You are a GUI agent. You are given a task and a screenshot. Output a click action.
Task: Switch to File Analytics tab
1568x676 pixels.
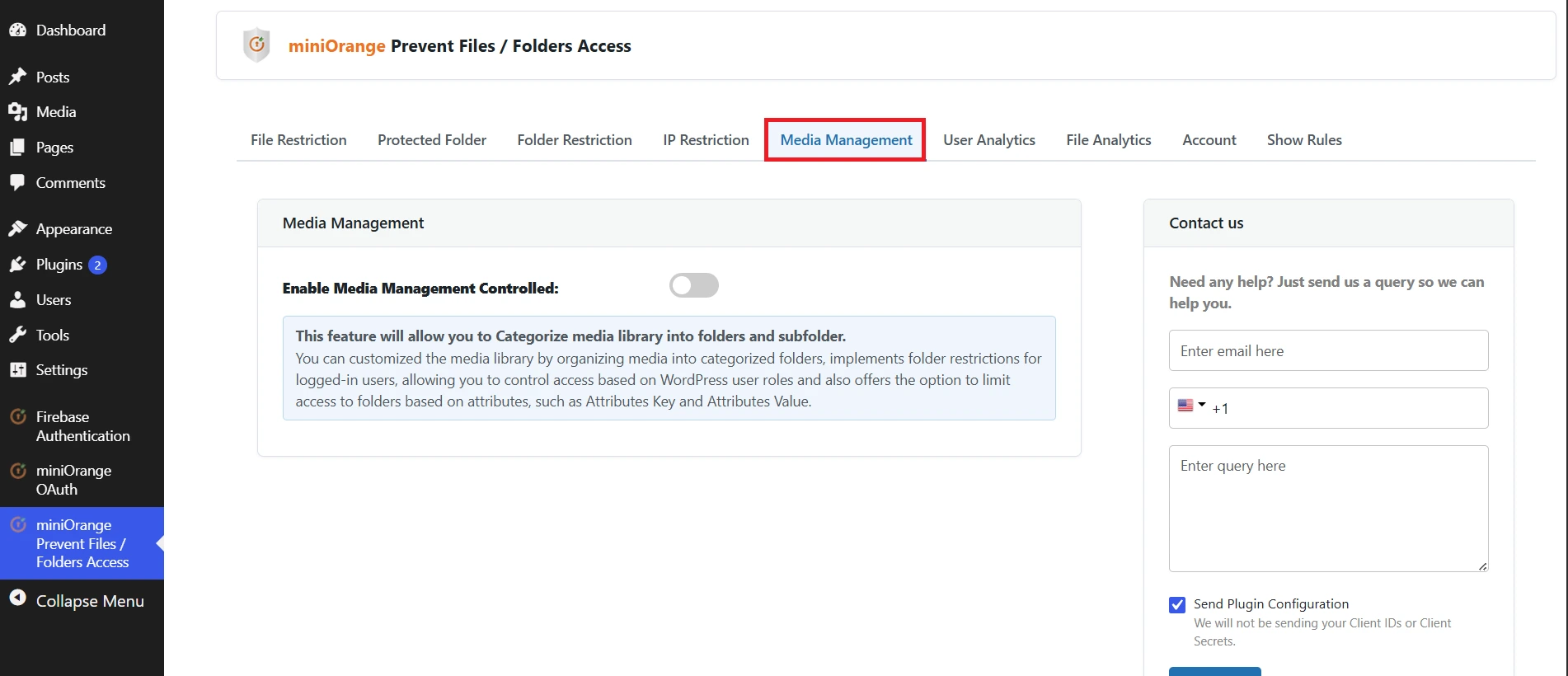tap(1109, 140)
